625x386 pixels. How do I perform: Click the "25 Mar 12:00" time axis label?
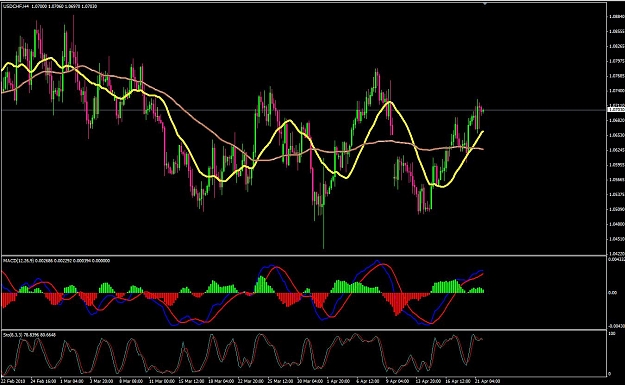tap(281, 381)
